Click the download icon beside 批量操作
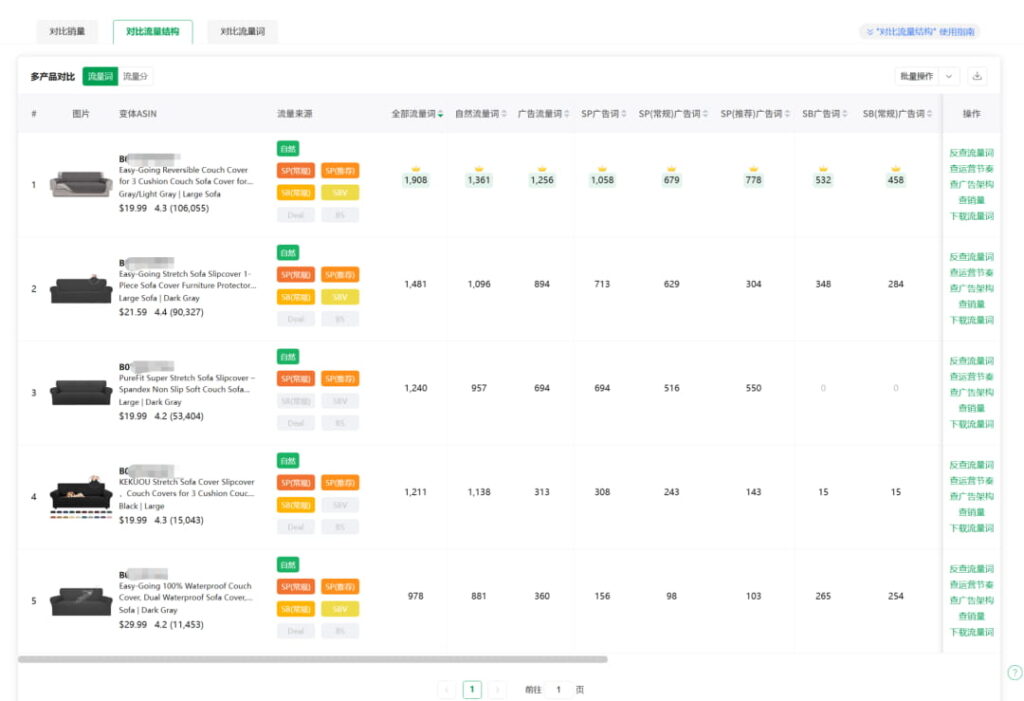Image resolution: width=1024 pixels, height=701 pixels. pos(977,76)
